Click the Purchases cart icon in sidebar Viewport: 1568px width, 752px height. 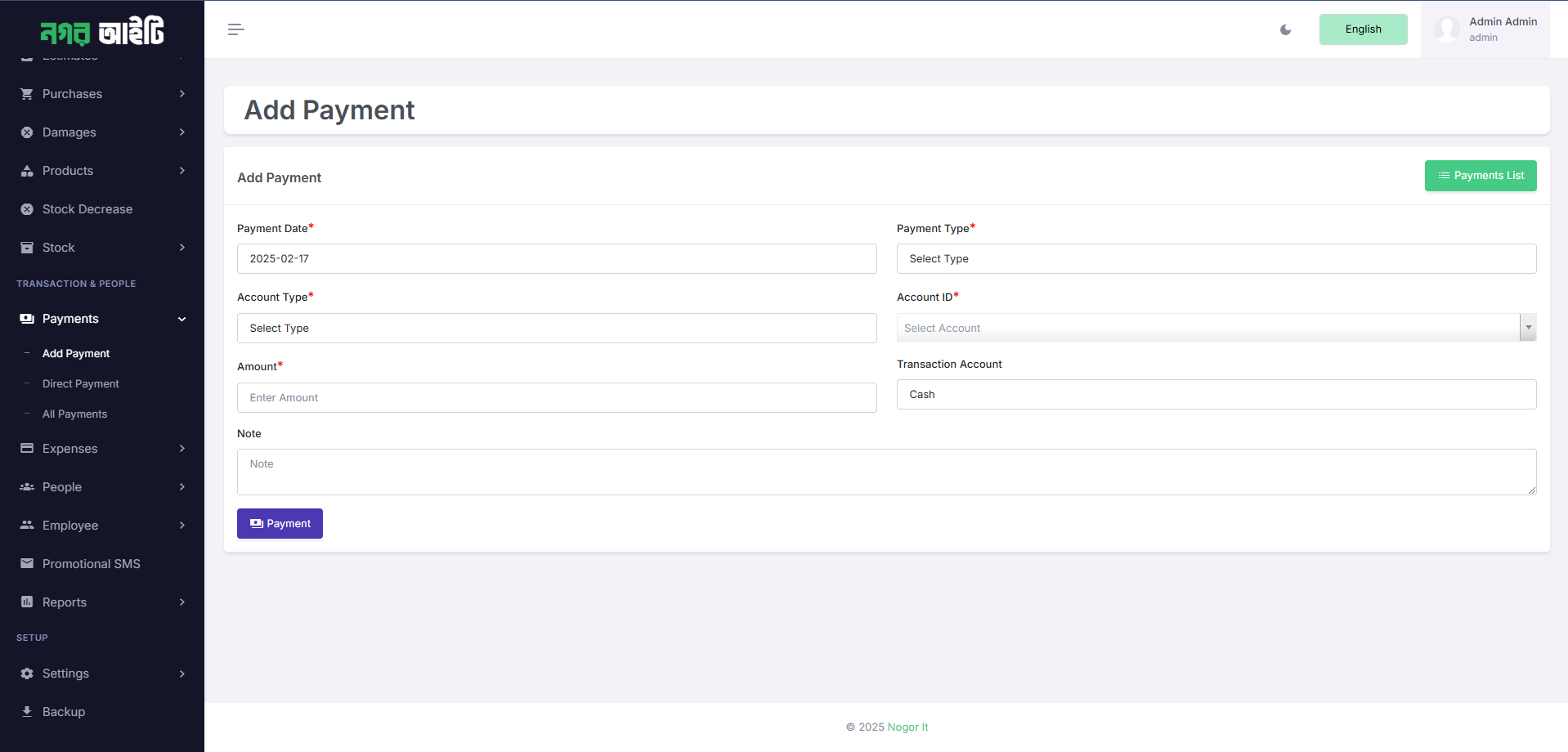click(x=26, y=94)
